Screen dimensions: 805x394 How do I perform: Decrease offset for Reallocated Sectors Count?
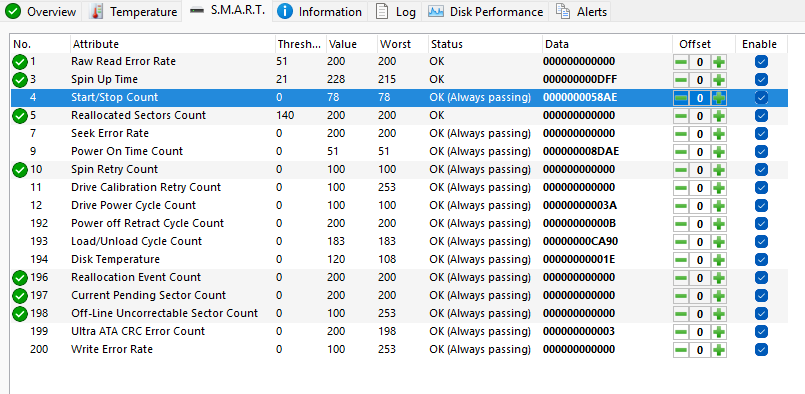coord(681,116)
